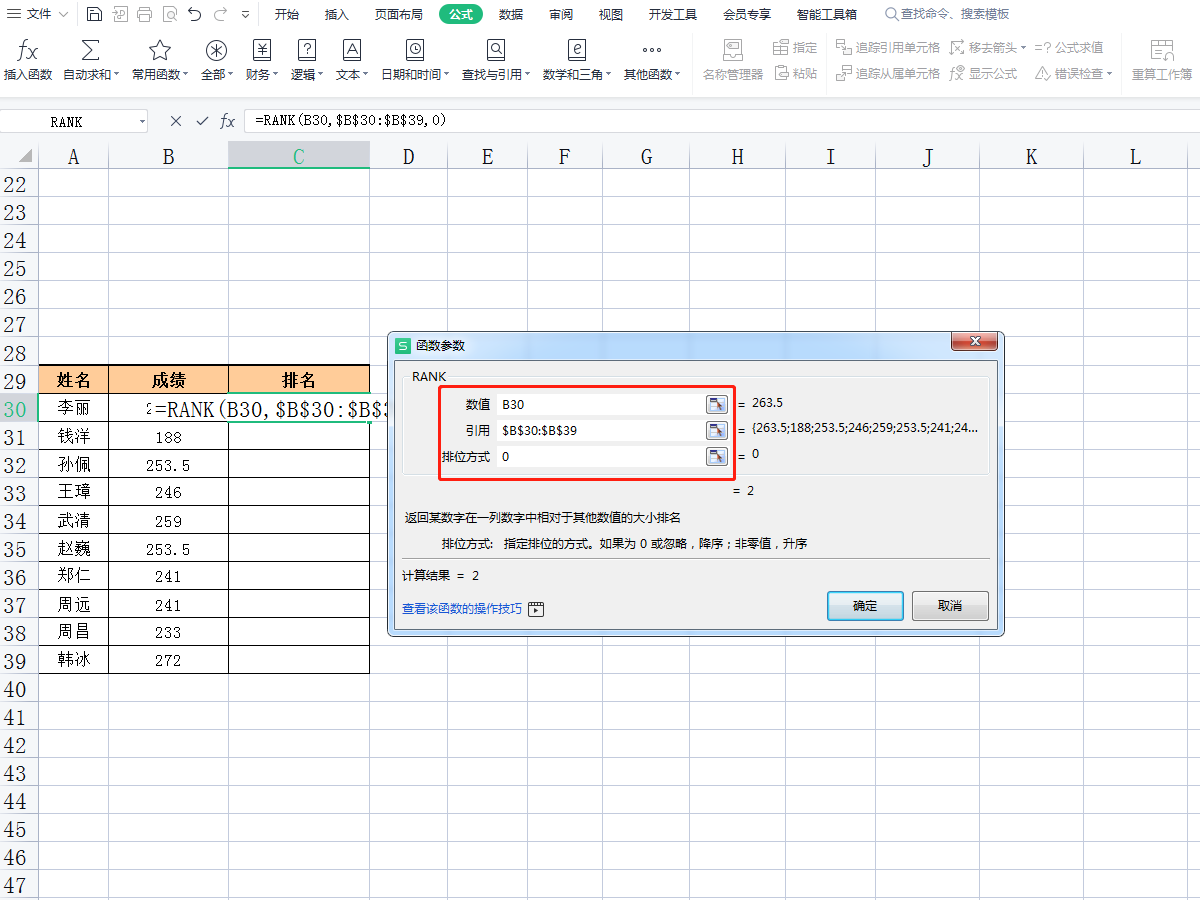The image size is (1200, 900).
Task: Select the column D header
Action: point(408,156)
